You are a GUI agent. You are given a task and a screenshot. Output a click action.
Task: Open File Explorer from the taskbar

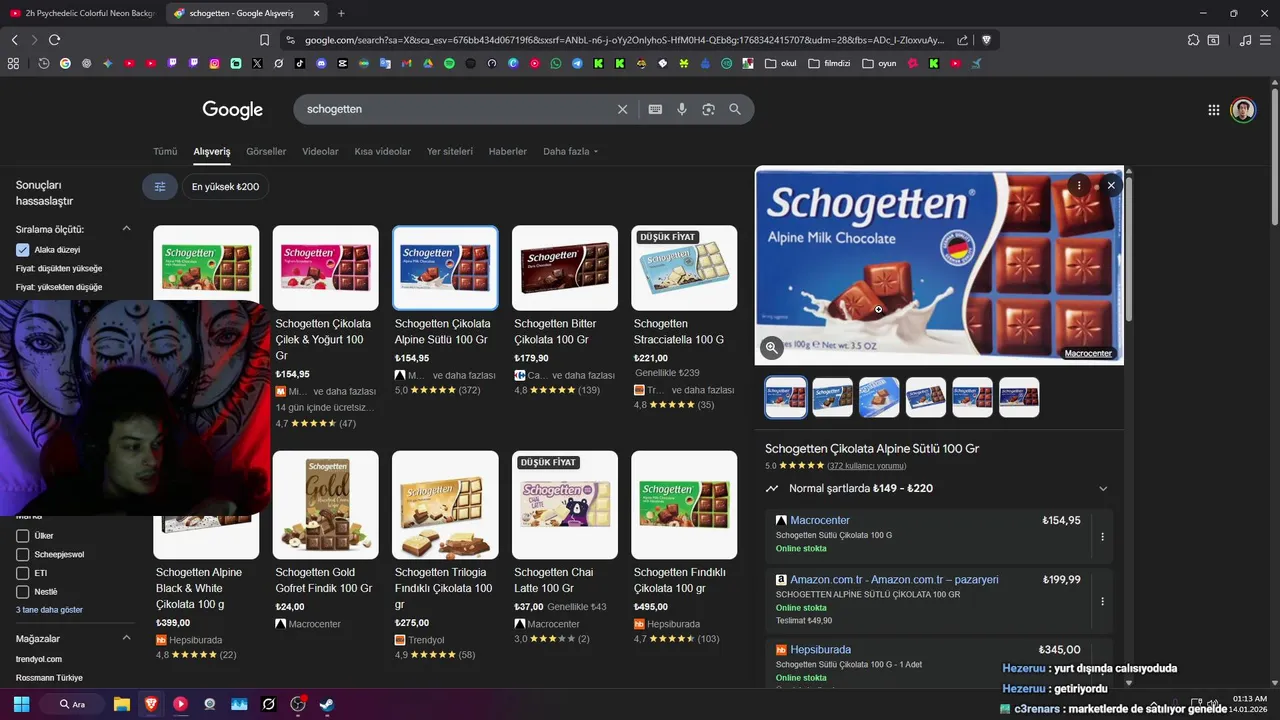(121, 704)
